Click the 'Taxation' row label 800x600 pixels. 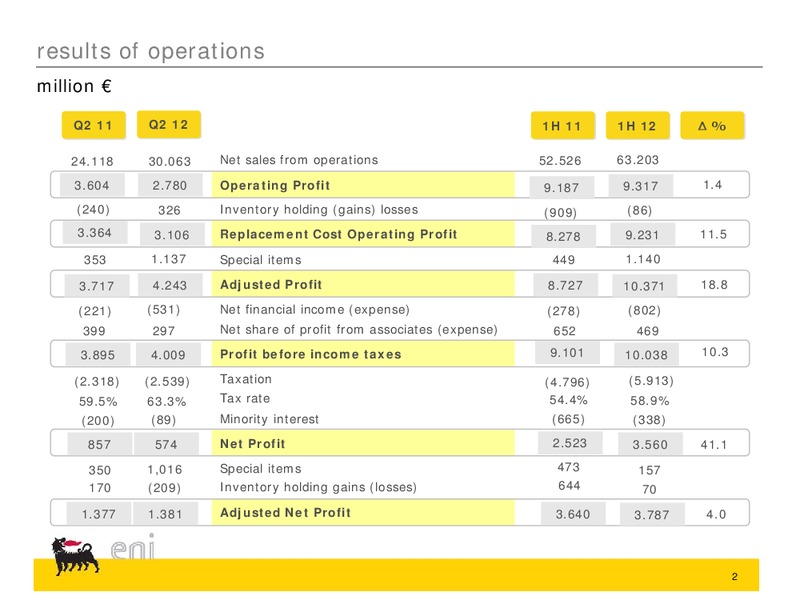246,379
